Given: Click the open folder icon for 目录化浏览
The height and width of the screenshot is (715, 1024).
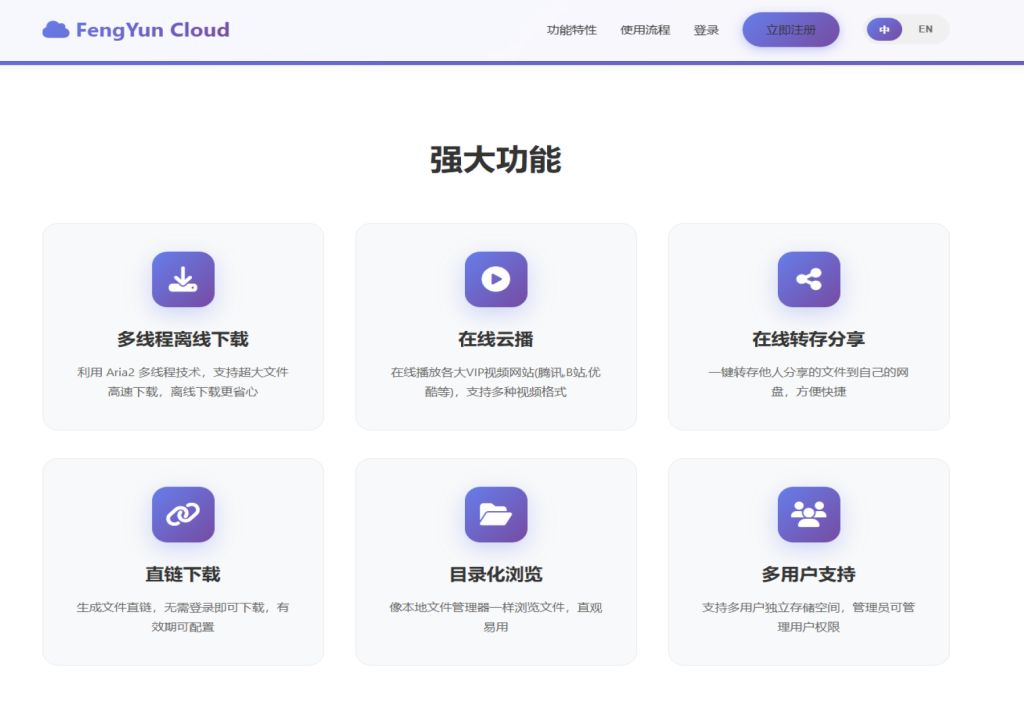Looking at the screenshot, I should coord(496,514).
